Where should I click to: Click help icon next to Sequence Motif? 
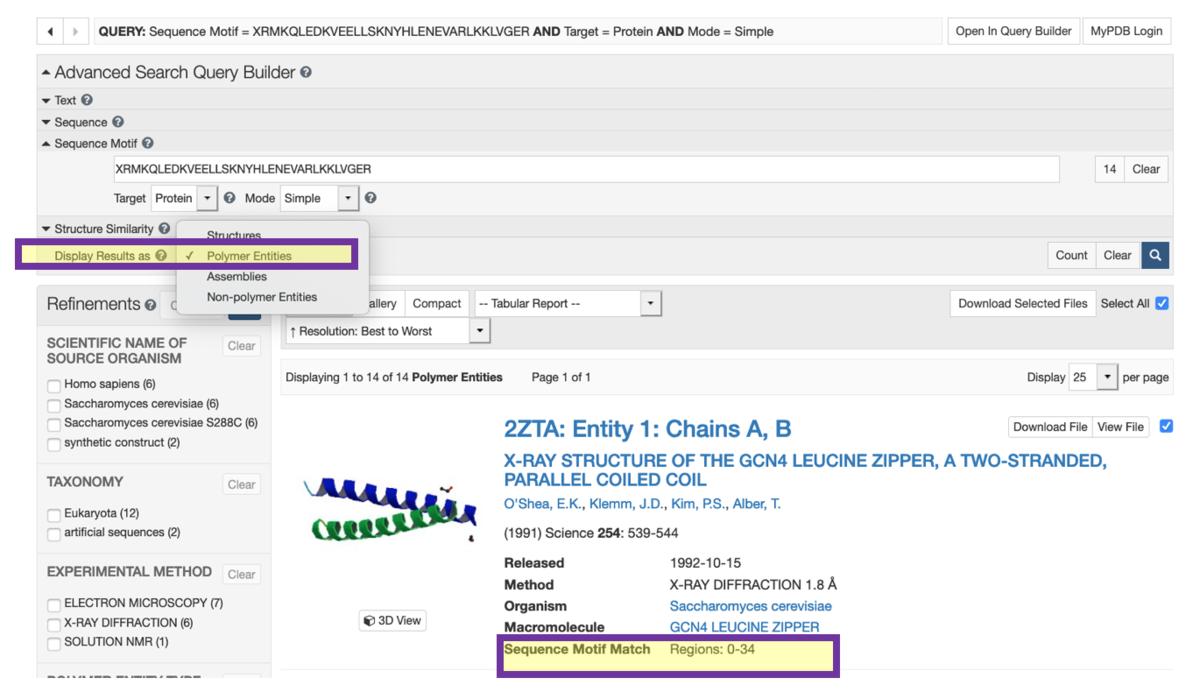[x=148, y=143]
